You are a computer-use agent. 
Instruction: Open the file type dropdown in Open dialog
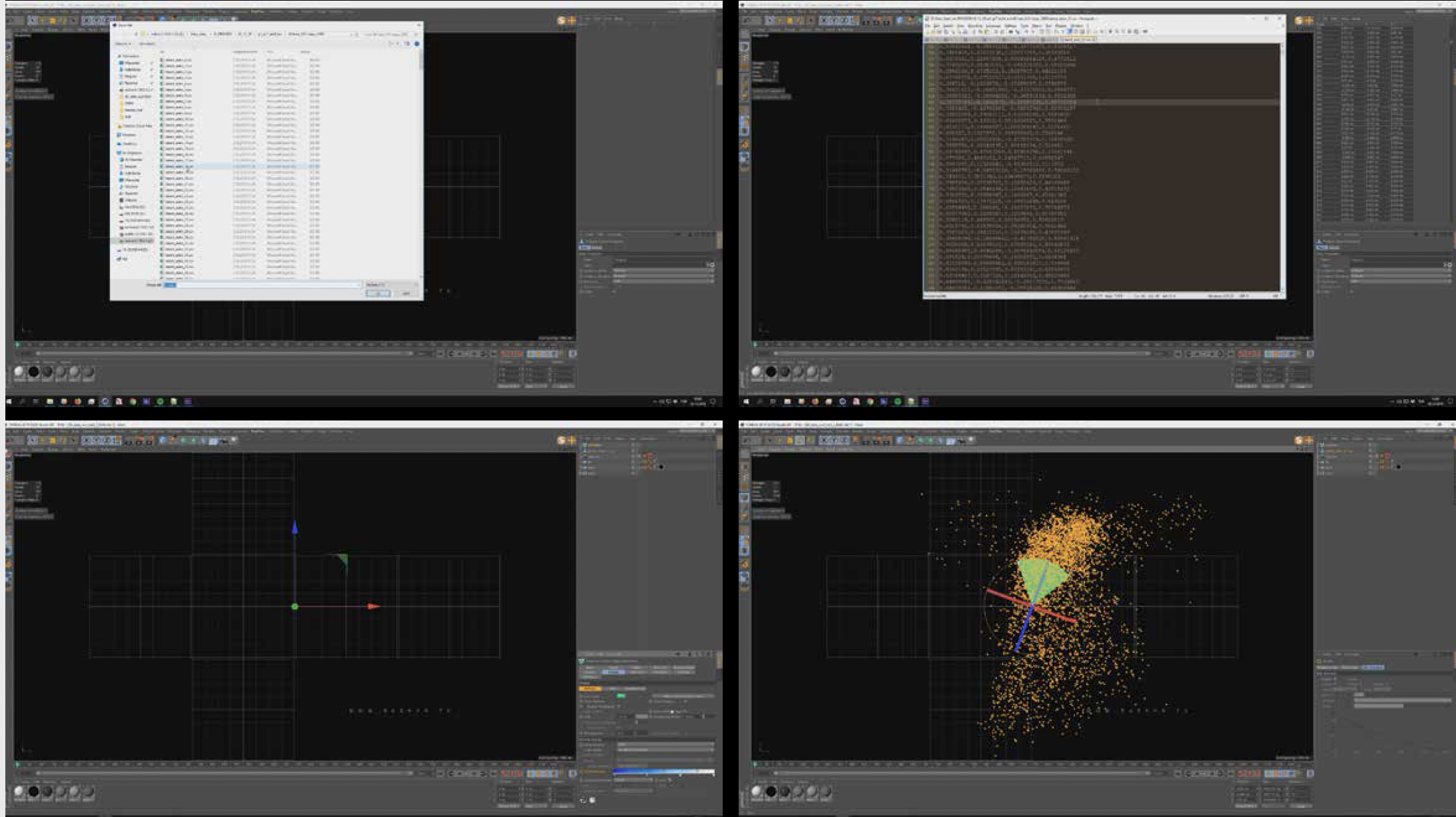[392, 285]
